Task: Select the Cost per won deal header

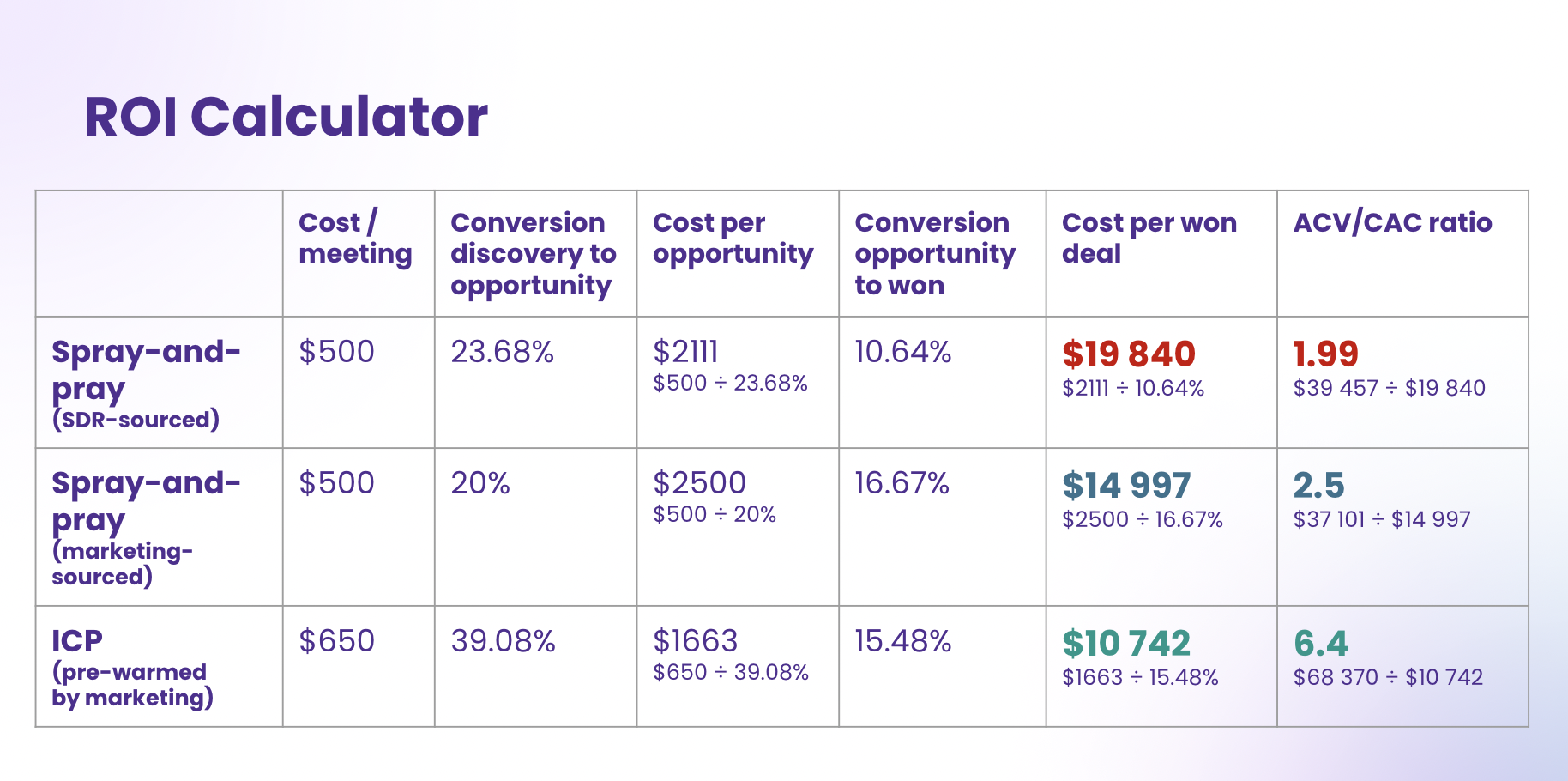Action: (1149, 238)
